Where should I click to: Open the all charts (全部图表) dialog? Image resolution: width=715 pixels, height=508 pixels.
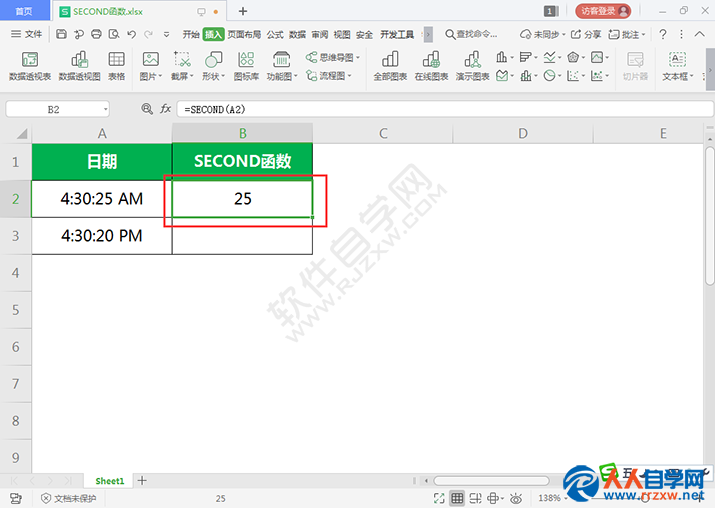pos(390,66)
